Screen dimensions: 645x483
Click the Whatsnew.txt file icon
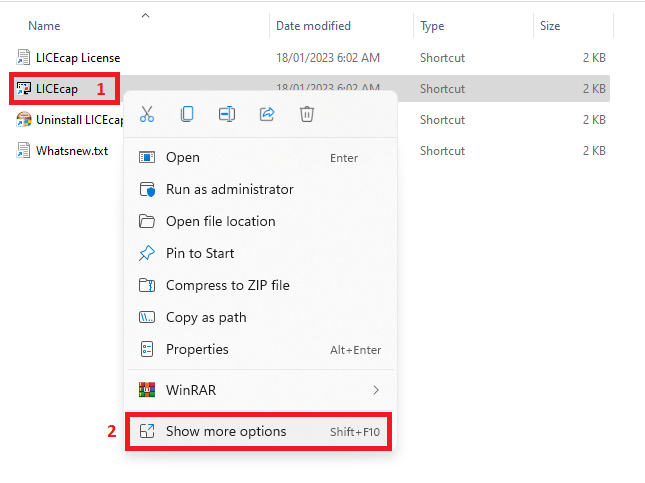23,150
